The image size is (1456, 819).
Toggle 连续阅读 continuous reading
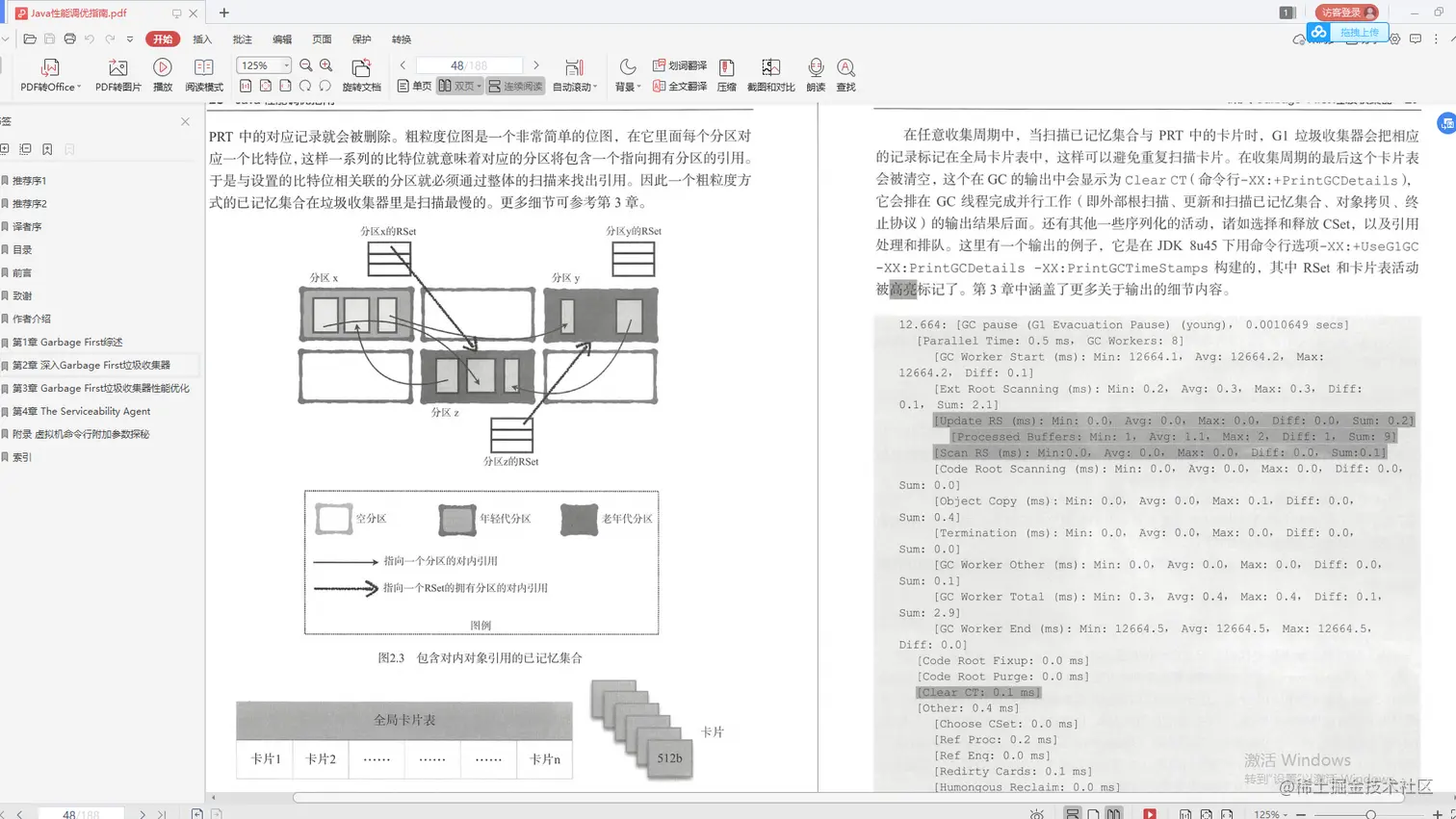515,86
